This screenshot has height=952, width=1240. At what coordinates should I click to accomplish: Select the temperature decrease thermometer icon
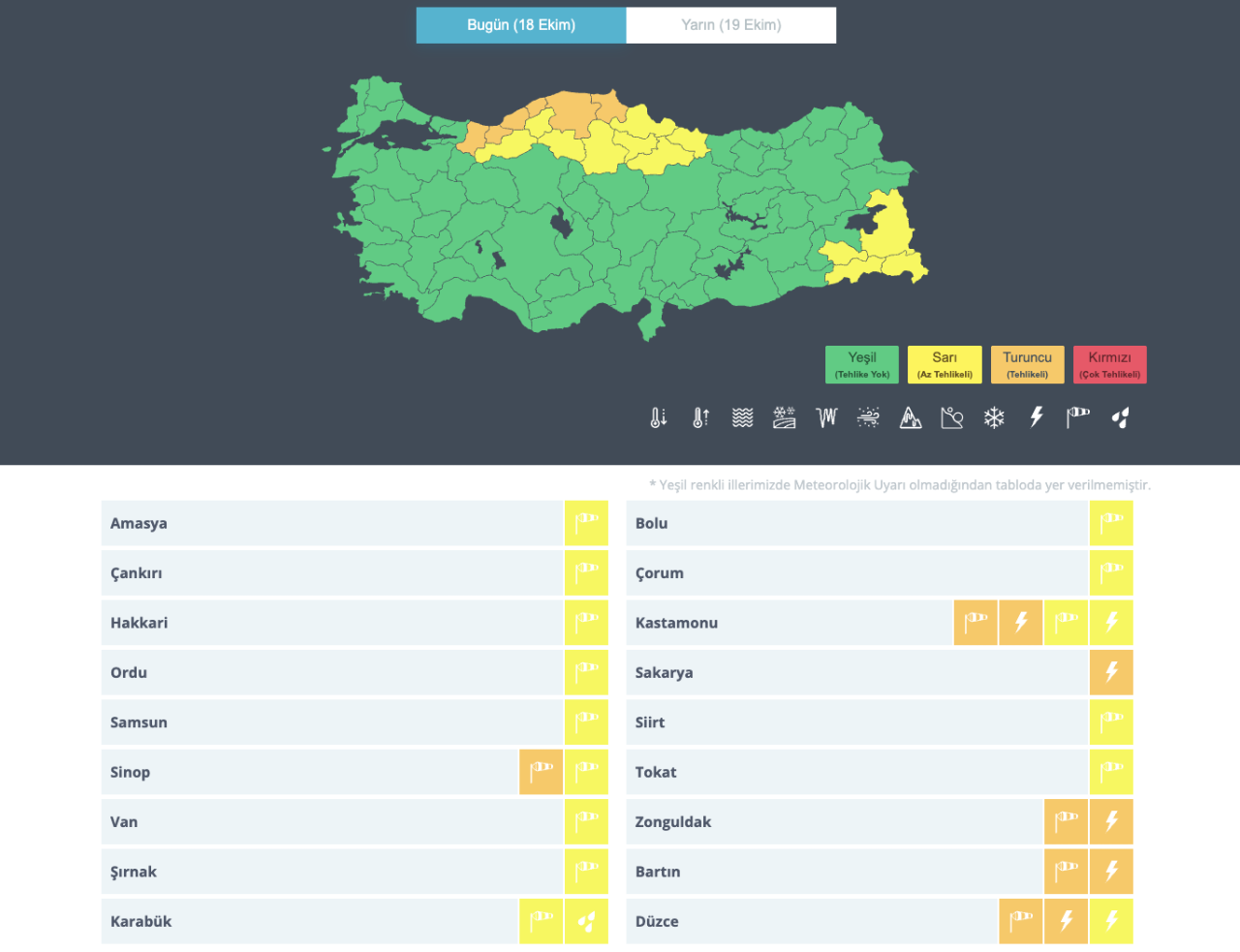(659, 417)
